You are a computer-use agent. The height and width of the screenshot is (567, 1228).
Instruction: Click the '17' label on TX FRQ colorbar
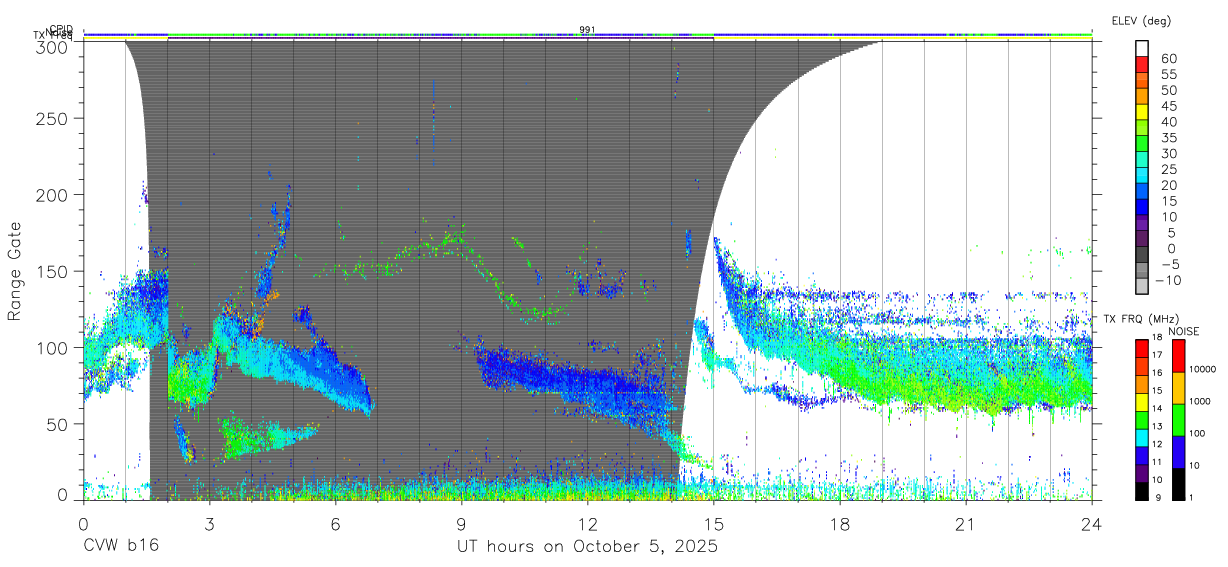click(x=1156, y=355)
